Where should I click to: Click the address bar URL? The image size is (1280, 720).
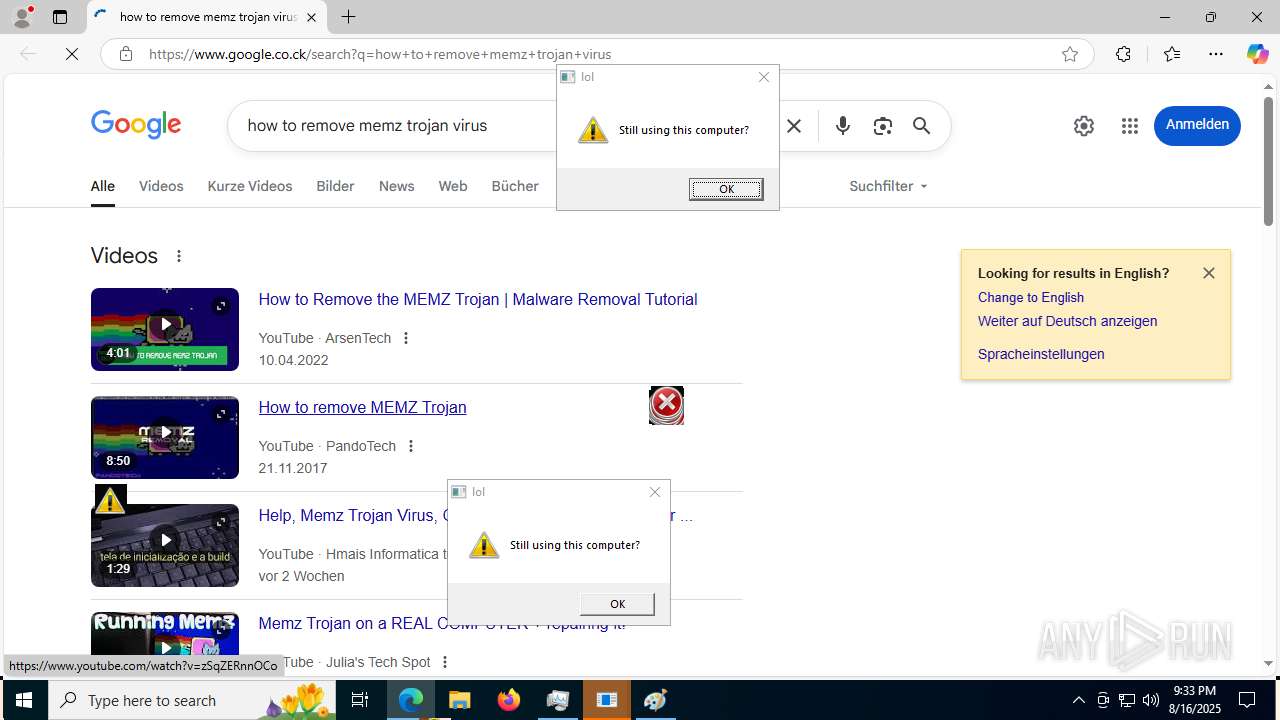[380, 54]
